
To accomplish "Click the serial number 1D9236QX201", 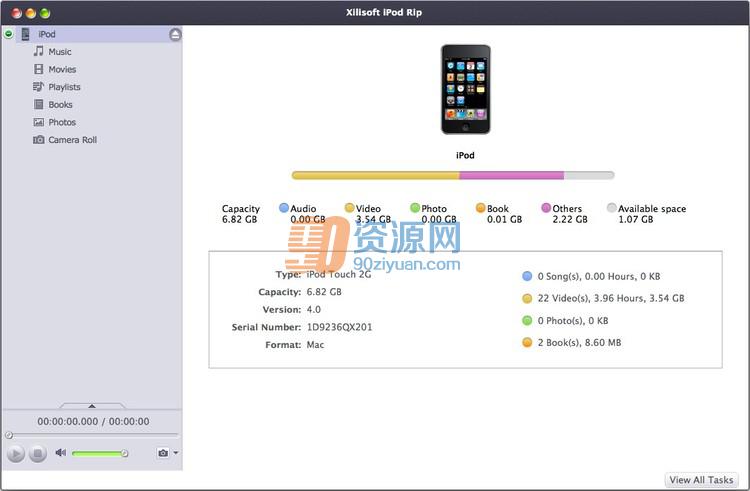I will (x=339, y=327).
